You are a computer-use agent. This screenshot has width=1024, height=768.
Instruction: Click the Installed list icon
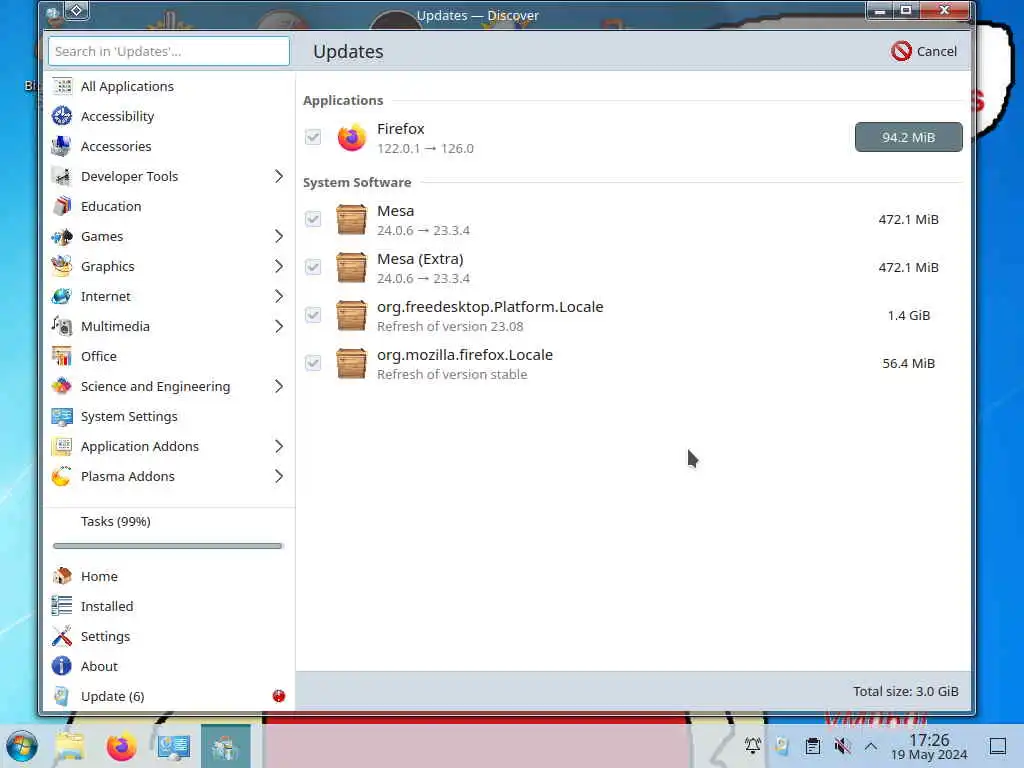click(62, 606)
